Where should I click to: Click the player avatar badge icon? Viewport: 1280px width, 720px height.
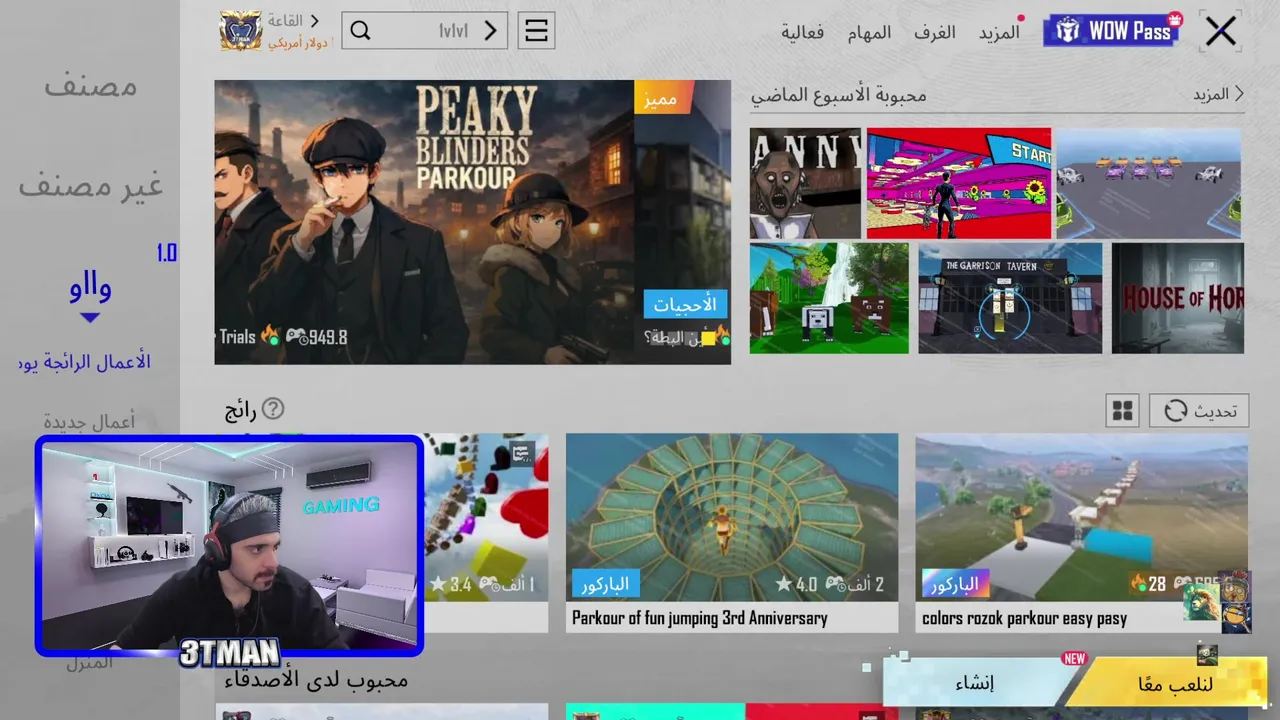tap(241, 31)
